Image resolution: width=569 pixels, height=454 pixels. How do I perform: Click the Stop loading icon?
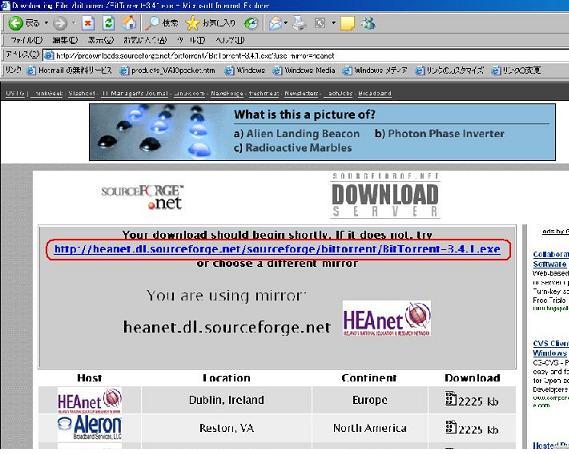tap(88, 24)
